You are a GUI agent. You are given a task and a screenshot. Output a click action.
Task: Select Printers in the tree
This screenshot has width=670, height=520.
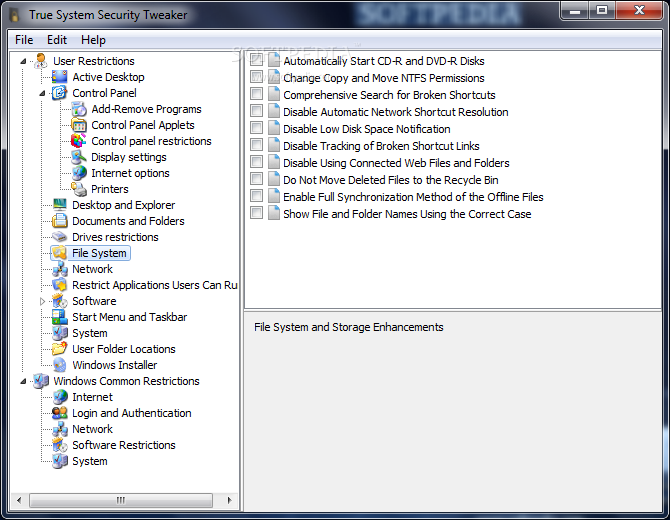[x=110, y=189]
